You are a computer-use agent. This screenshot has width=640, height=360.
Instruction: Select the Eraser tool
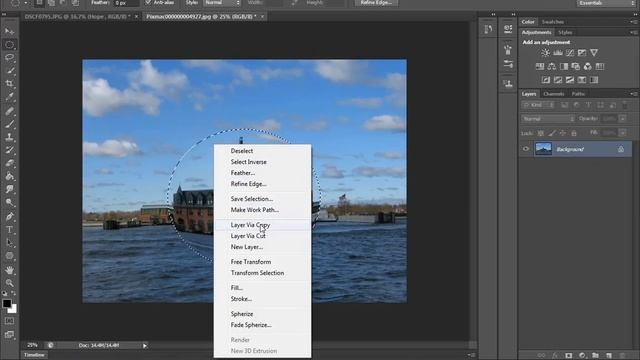coord(9,163)
